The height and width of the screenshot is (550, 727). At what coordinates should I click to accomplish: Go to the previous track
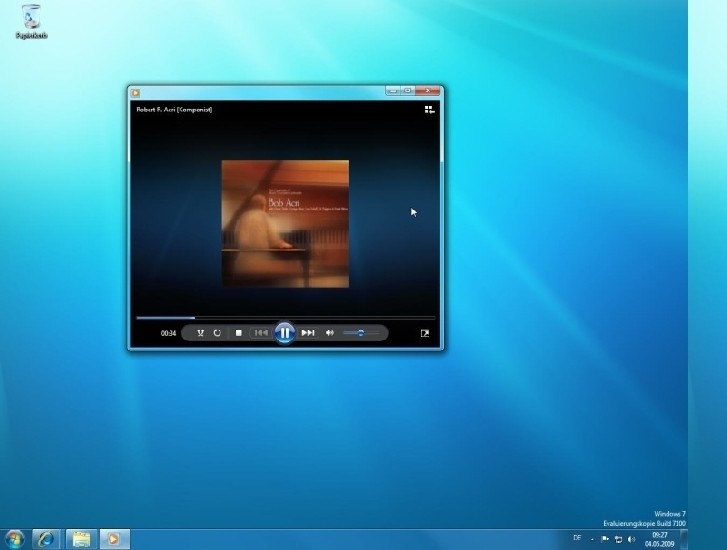[x=261, y=333]
